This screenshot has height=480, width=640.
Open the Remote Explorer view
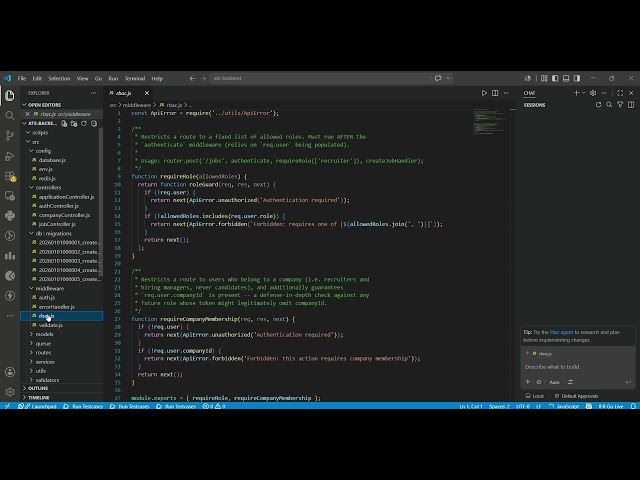coord(10,196)
